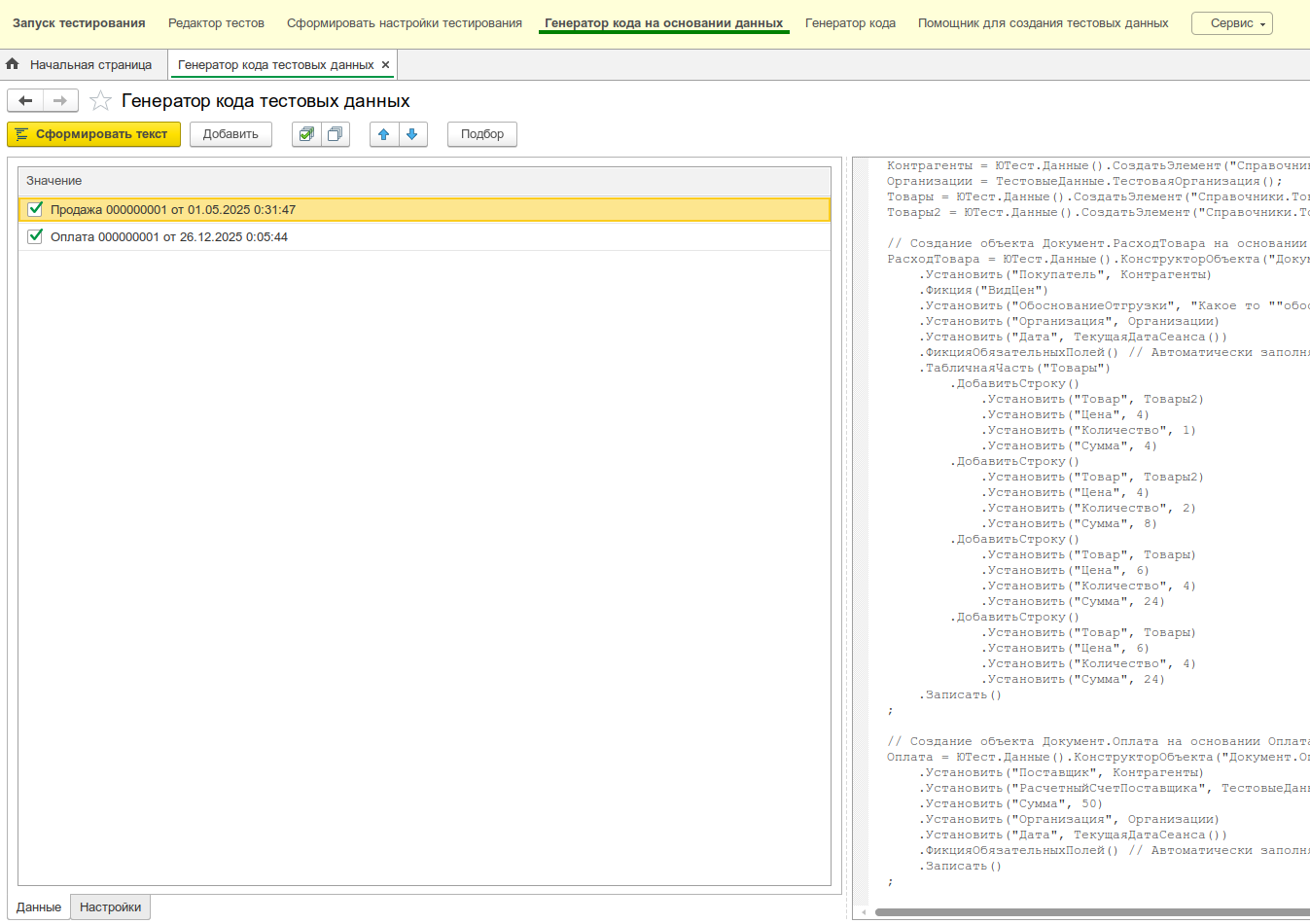Move selected row up
The width and height of the screenshot is (1310, 924).
click(x=384, y=134)
